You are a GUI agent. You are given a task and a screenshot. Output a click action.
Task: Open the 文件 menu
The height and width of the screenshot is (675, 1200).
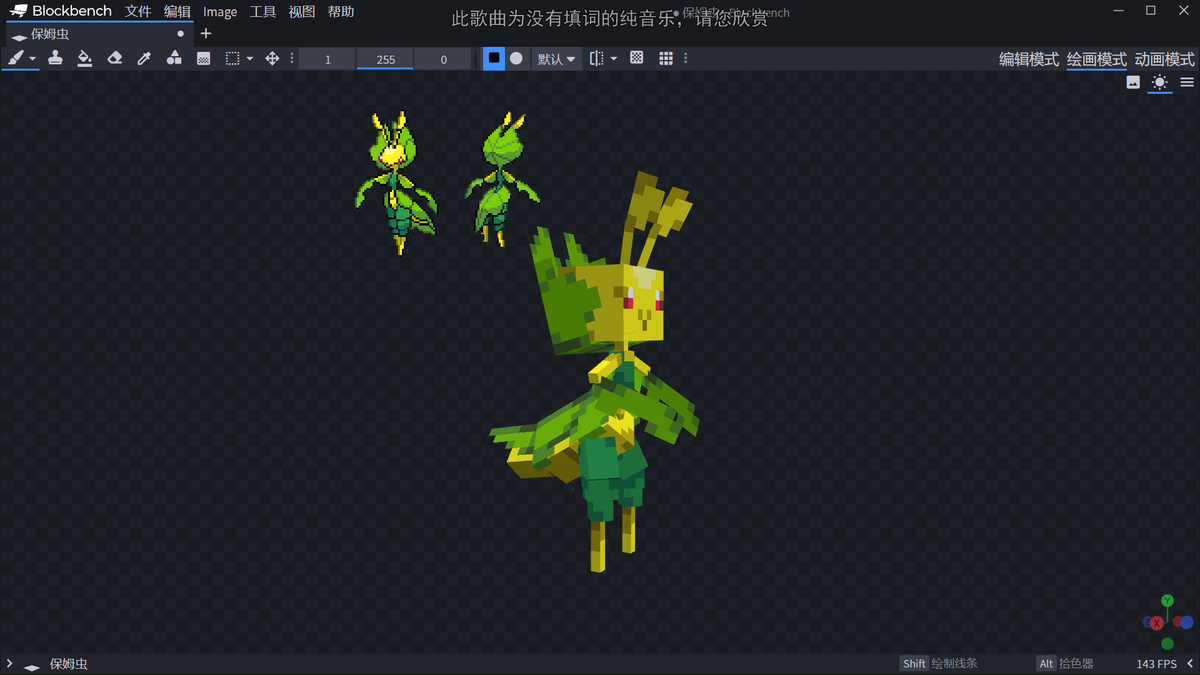click(138, 11)
